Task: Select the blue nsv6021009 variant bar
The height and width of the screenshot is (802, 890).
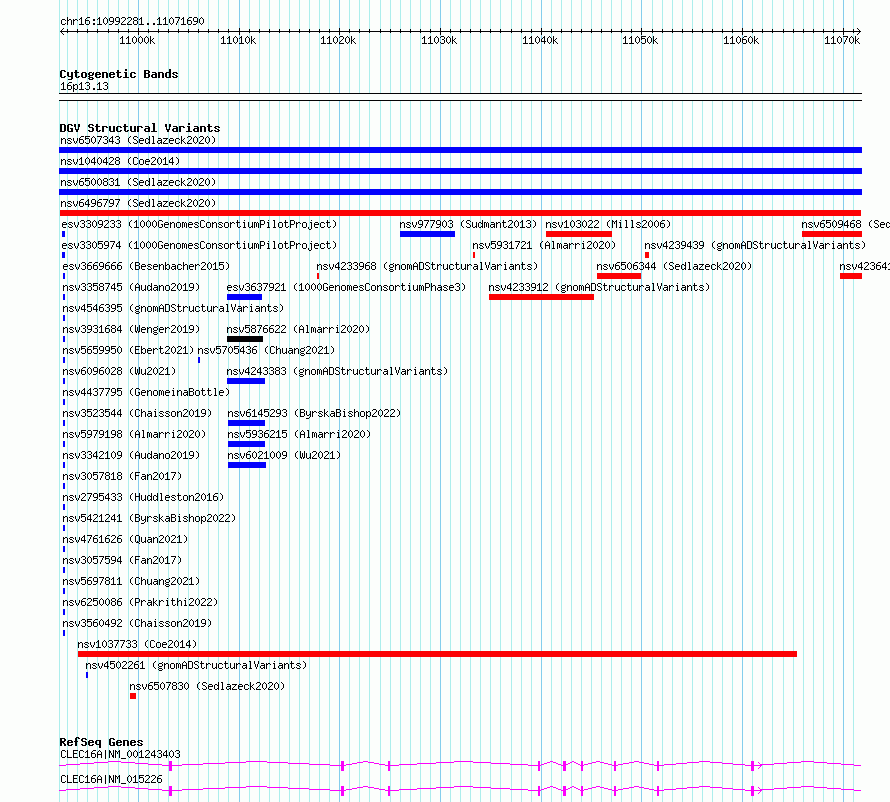Action: [x=247, y=465]
